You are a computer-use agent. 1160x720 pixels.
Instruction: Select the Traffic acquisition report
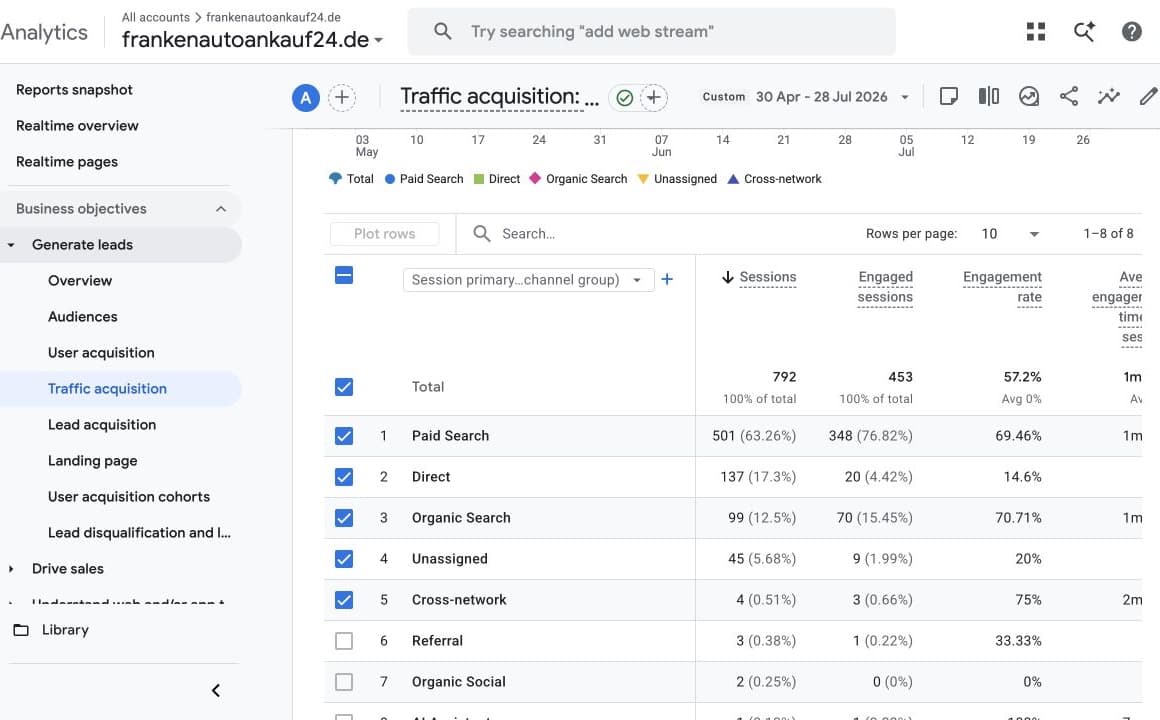click(x=107, y=389)
